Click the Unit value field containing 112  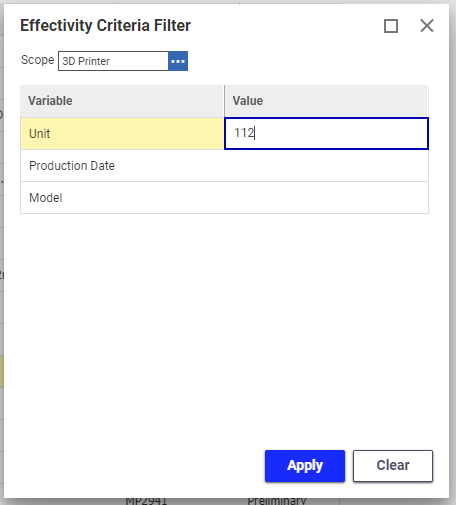point(326,133)
